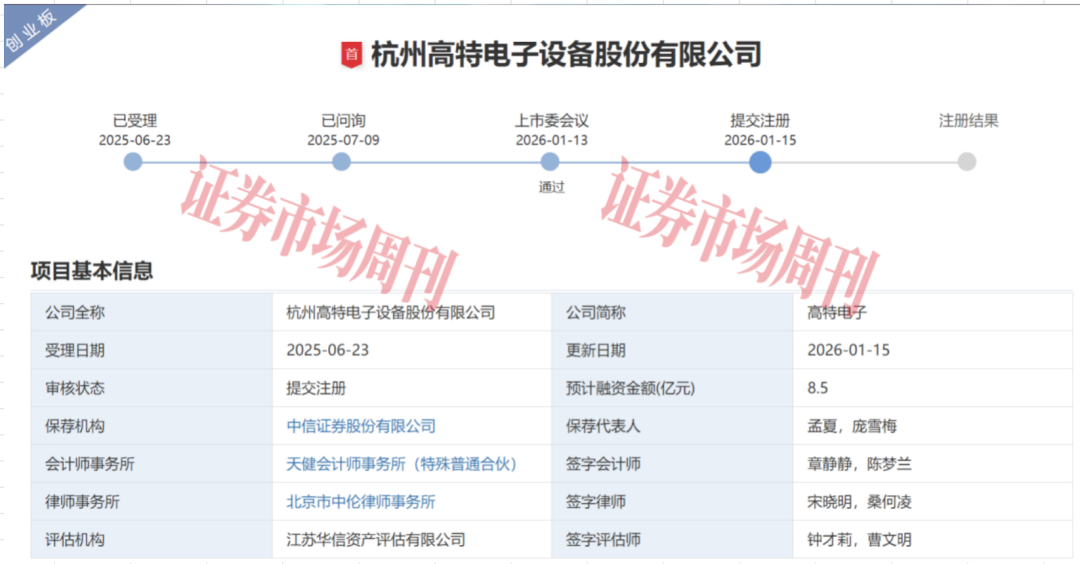Click the date 2025-07-09 under 已问询
This screenshot has height=564, width=1080.
343,140
